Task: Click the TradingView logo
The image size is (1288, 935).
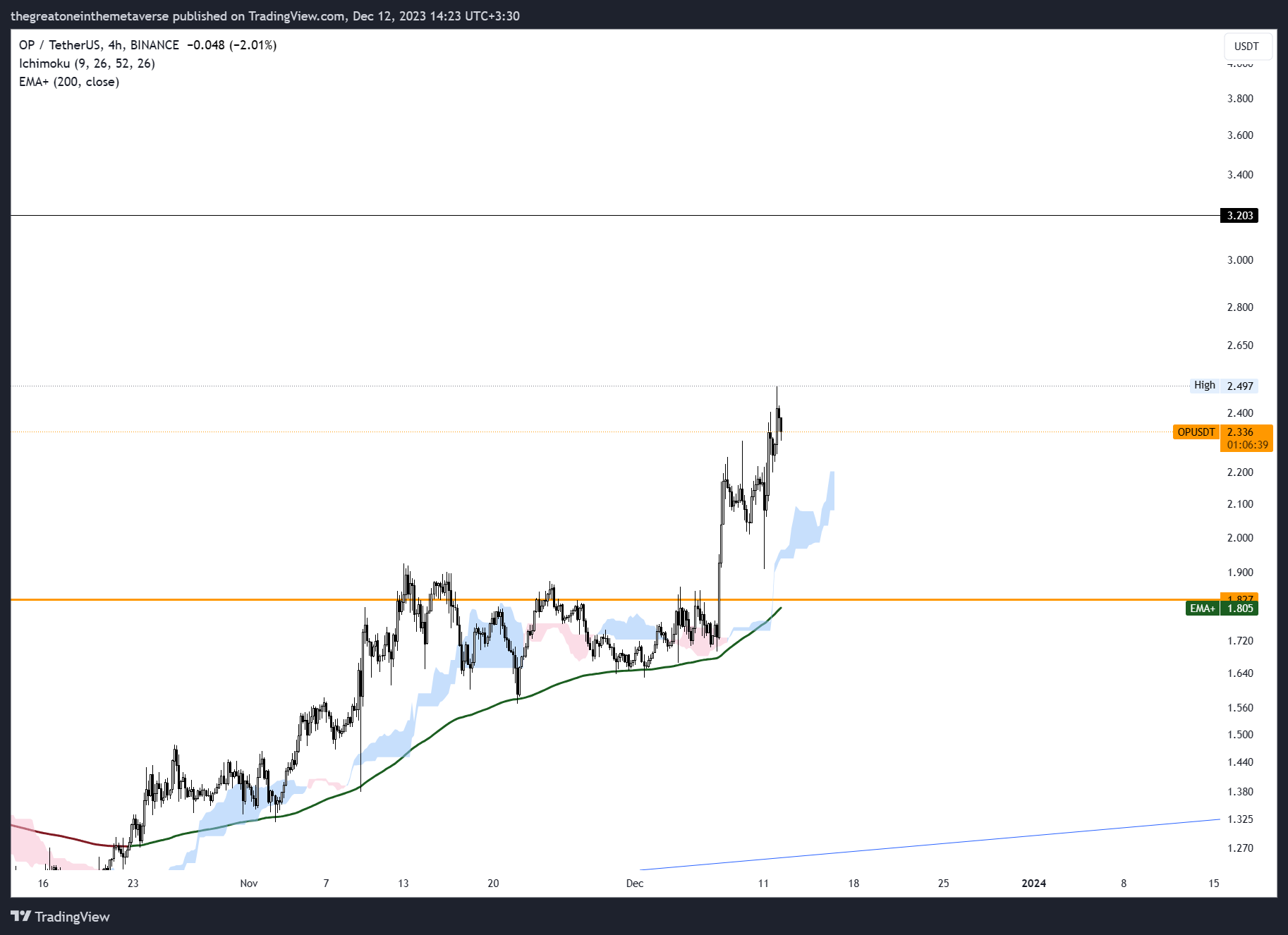Action: pos(61,916)
